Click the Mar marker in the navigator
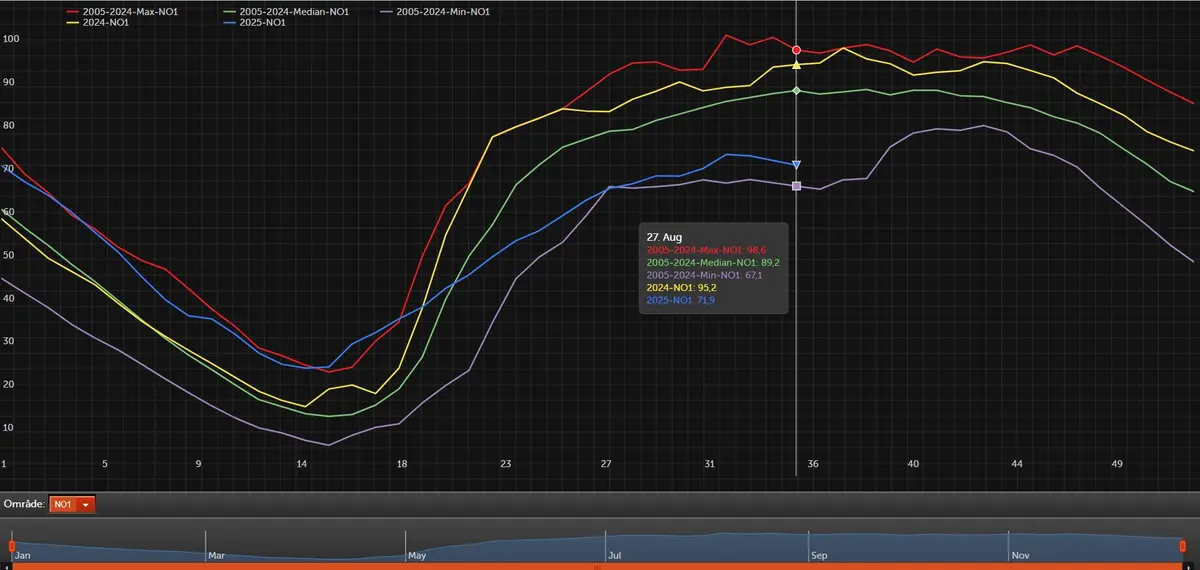 coord(217,554)
